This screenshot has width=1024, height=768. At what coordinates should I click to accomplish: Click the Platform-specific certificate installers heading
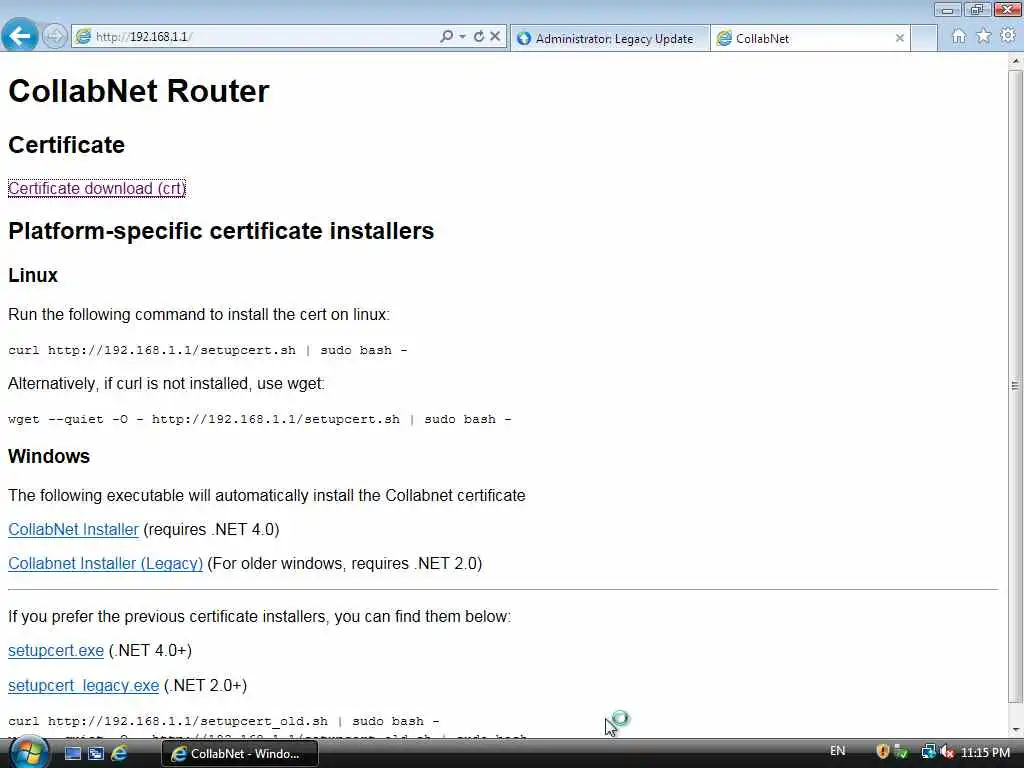pyautogui.click(x=221, y=231)
